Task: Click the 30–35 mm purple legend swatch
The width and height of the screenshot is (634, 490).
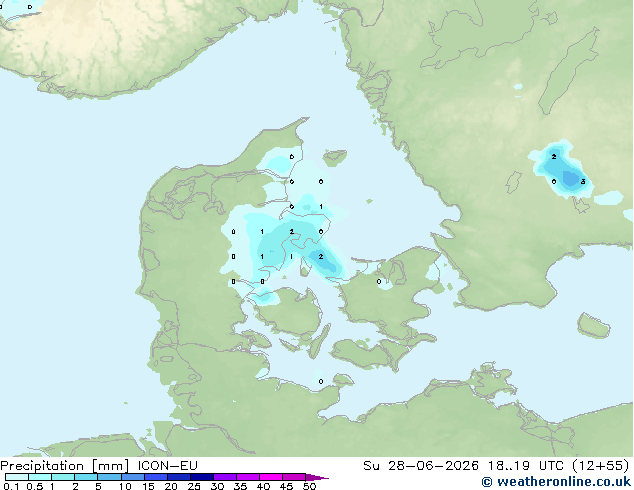Action: point(224,477)
